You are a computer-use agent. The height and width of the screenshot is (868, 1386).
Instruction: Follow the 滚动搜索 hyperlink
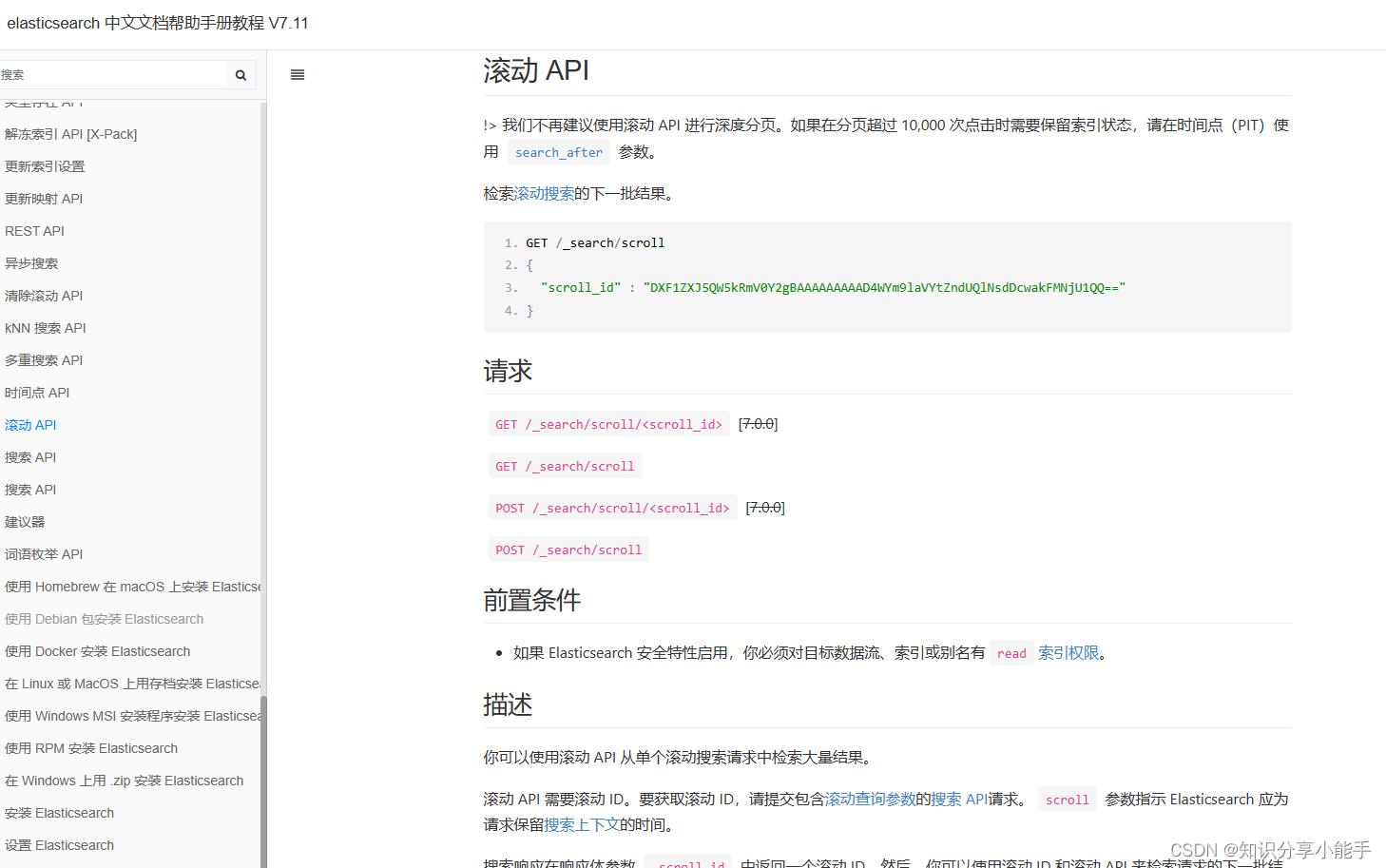(x=544, y=194)
